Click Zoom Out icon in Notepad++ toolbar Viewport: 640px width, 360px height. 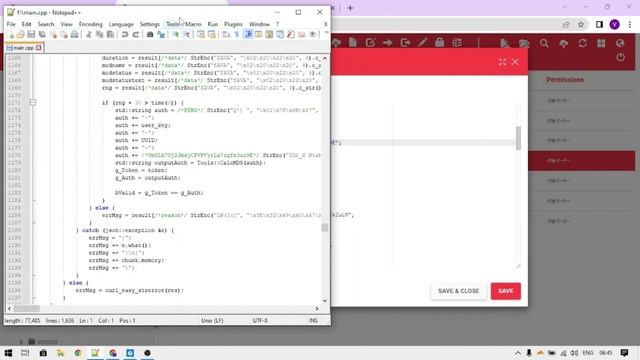pos(186,35)
